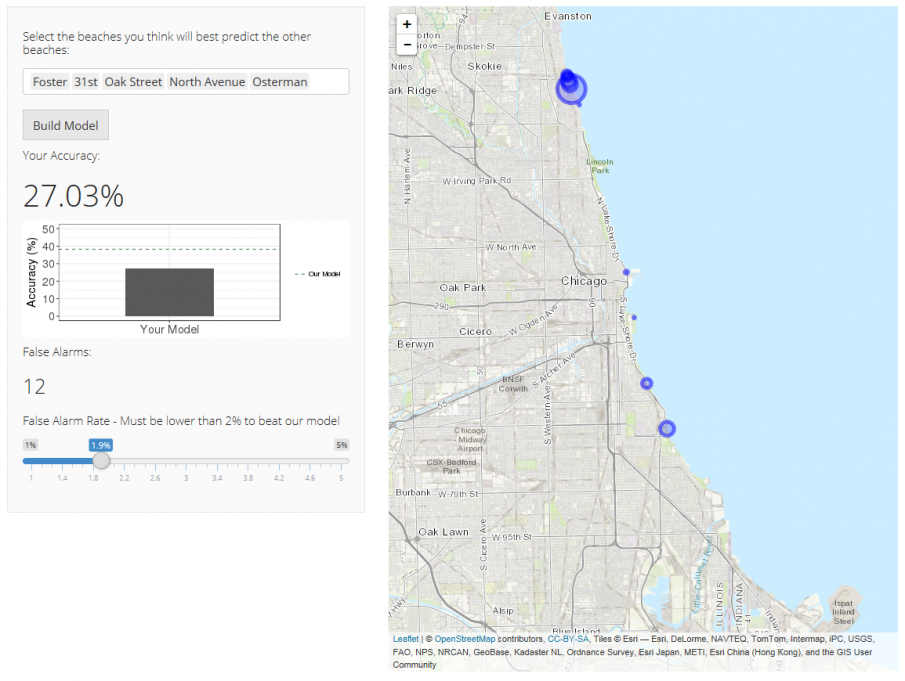Screen dimensions: 905x681
Task: Click empty area of beach selection input
Action: (330, 82)
